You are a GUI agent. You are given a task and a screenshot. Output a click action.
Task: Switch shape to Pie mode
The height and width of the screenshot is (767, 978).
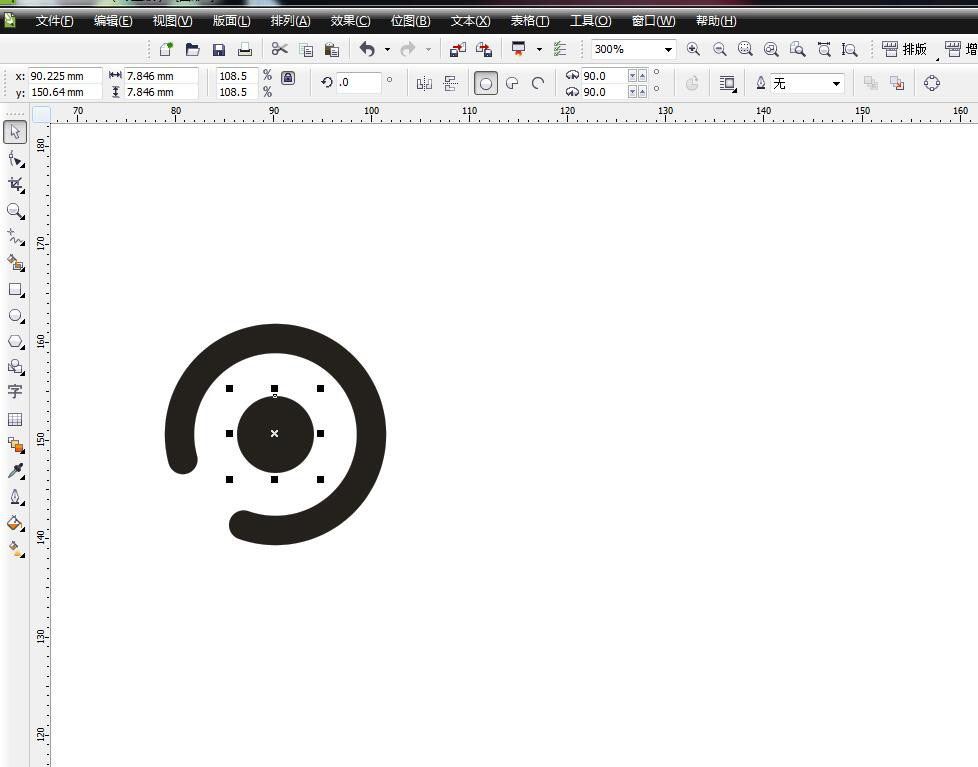tap(512, 84)
